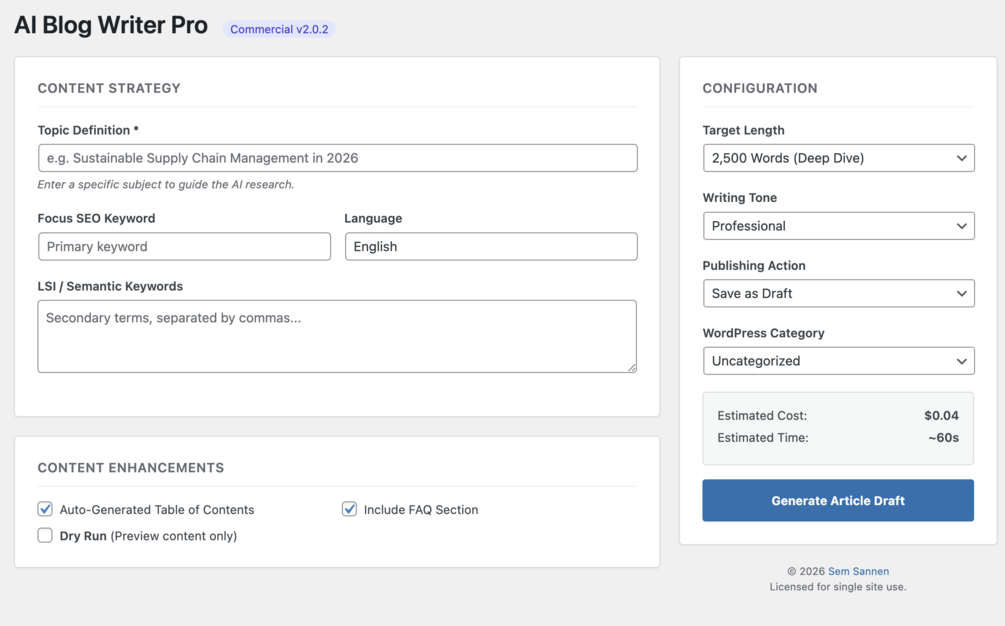Click the Target Length chevron arrow

[961, 158]
